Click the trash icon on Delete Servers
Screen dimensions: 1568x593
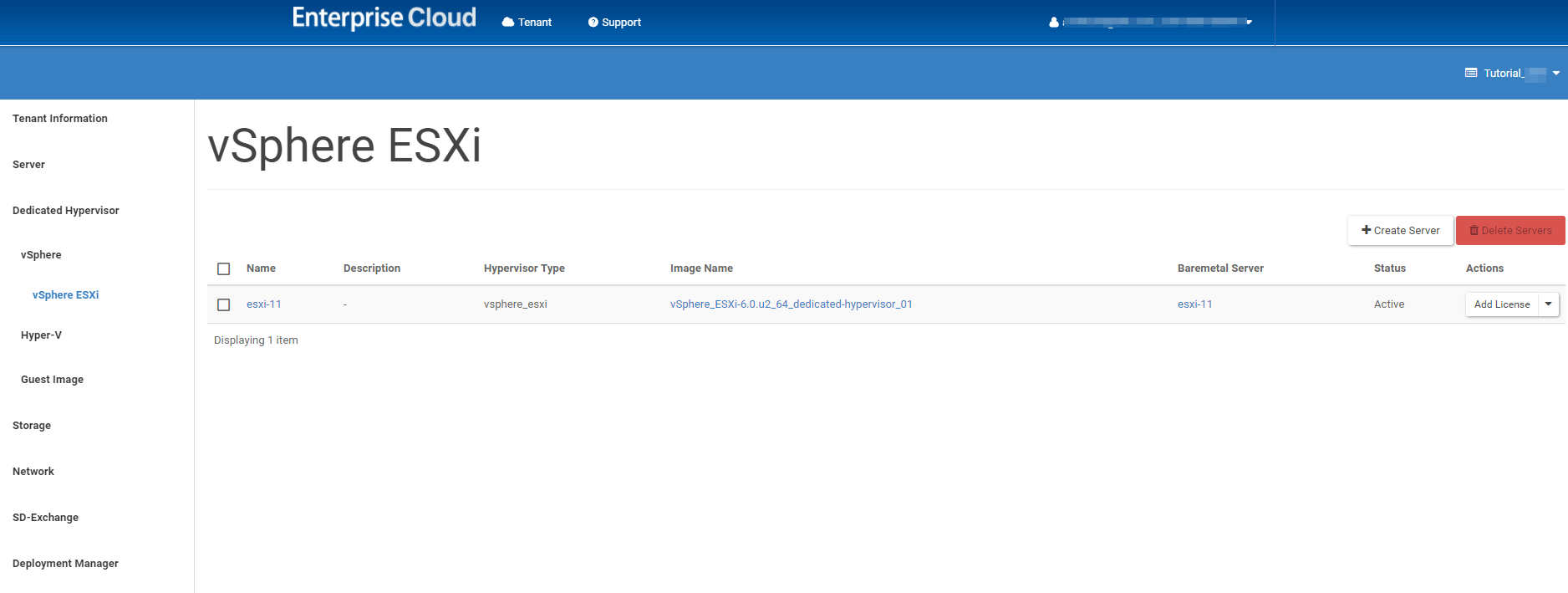(x=1474, y=231)
